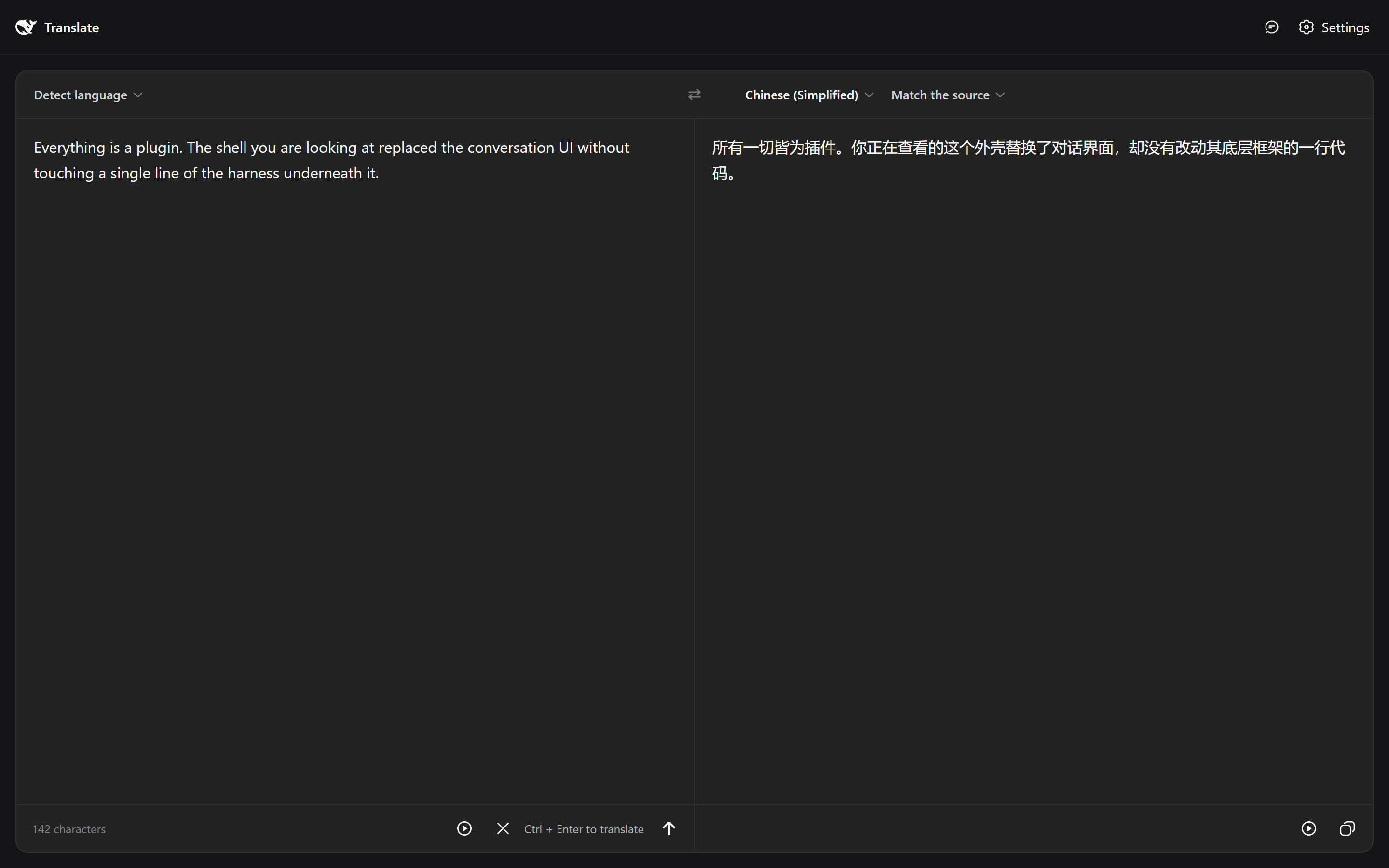Click the Chinese translation output text

(1028, 160)
